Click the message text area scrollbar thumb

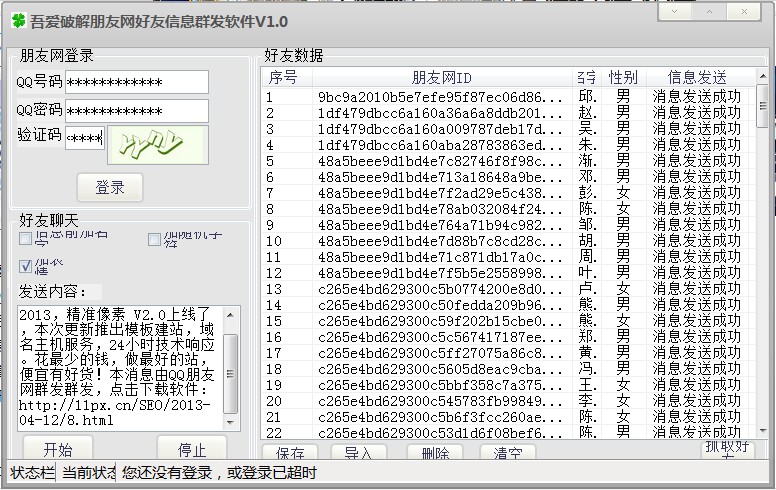coord(231,374)
